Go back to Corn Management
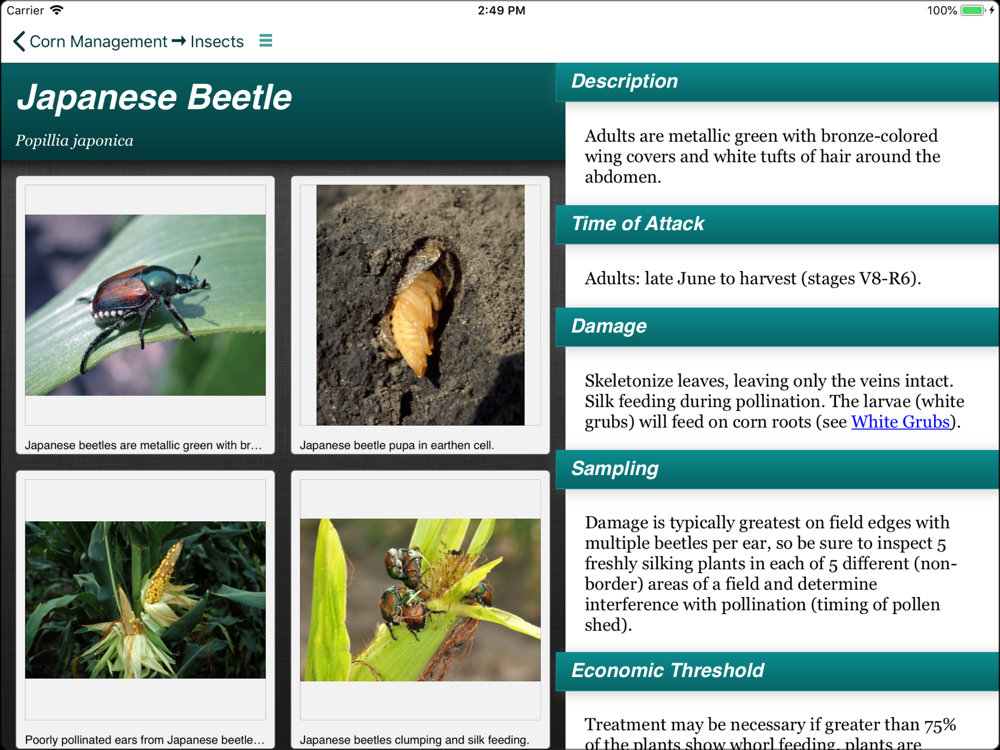This screenshot has height=750, width=1000. (x=98, y=41)
